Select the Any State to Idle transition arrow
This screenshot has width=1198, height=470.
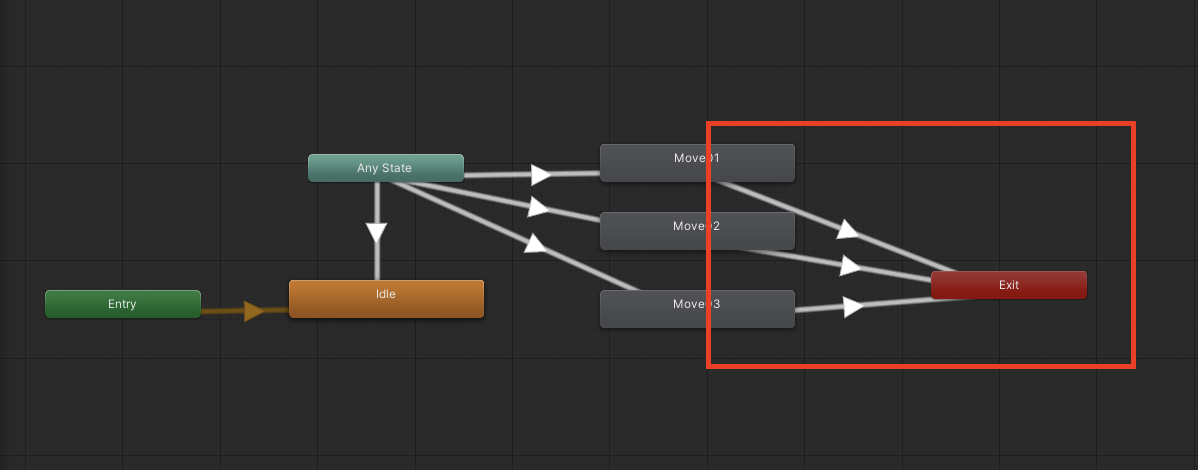click(376, 233)
